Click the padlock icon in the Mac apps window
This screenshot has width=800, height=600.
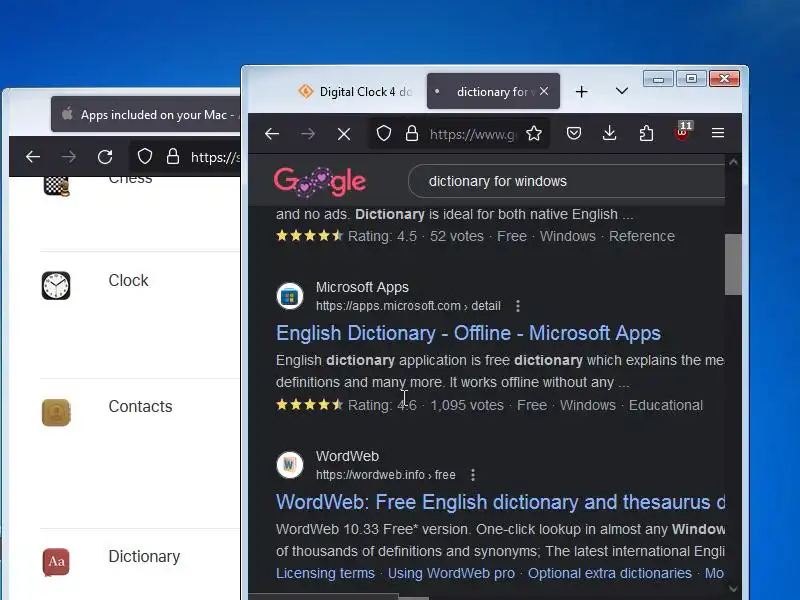pos(173,156)
